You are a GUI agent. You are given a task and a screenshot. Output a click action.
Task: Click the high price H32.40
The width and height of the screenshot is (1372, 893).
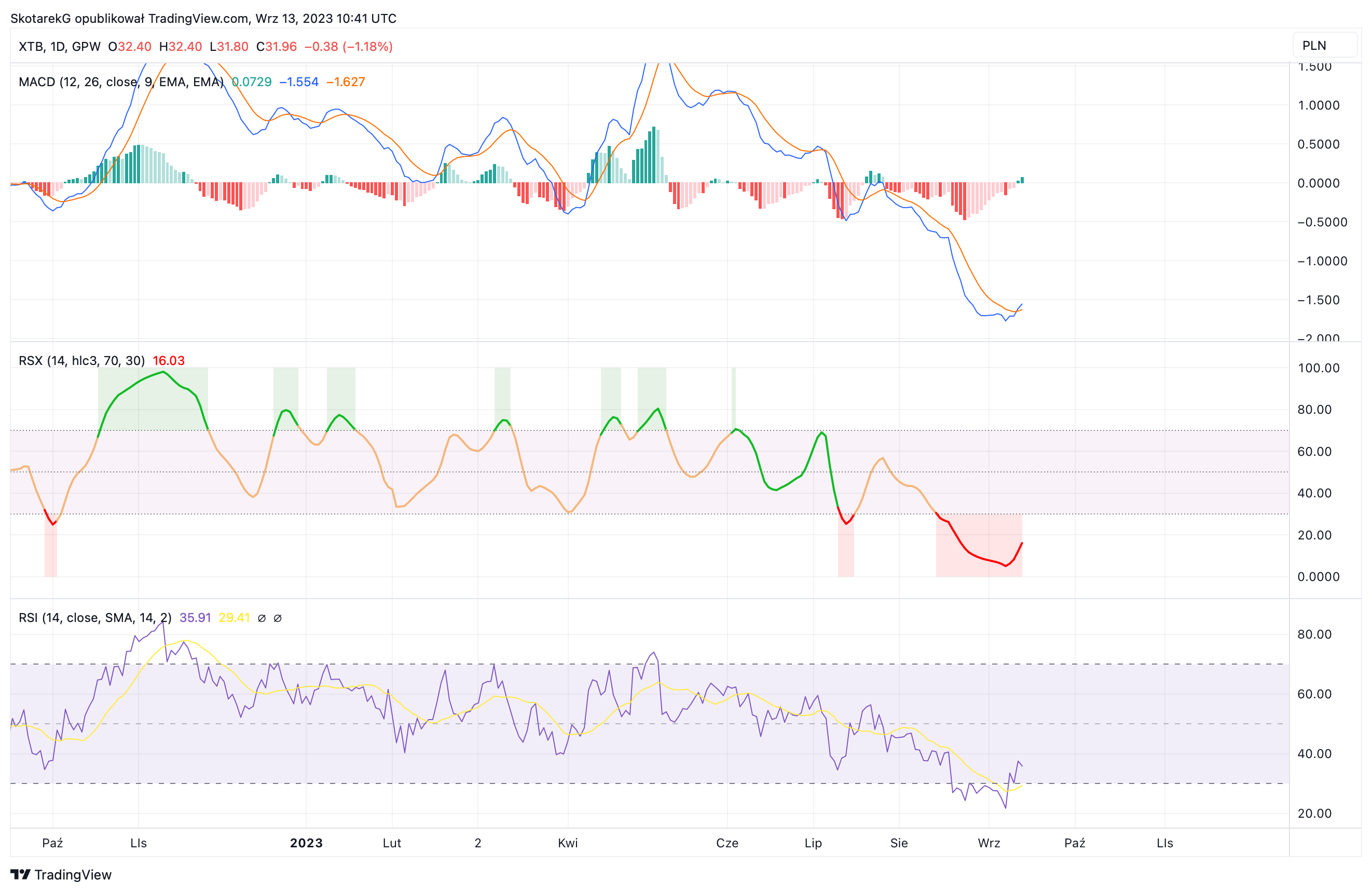tap(181, 47)
